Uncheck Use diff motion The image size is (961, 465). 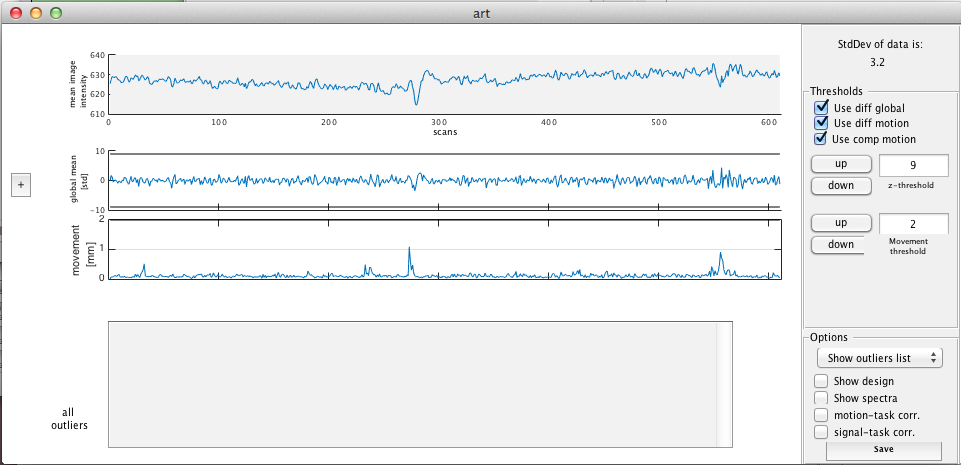[x=822, y=123]
